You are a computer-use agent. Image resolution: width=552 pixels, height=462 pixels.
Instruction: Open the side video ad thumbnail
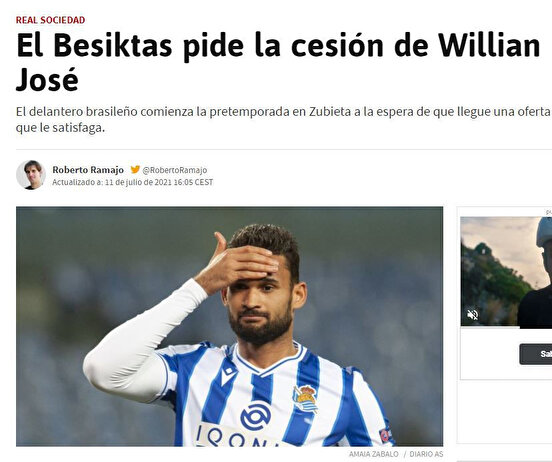506,271
